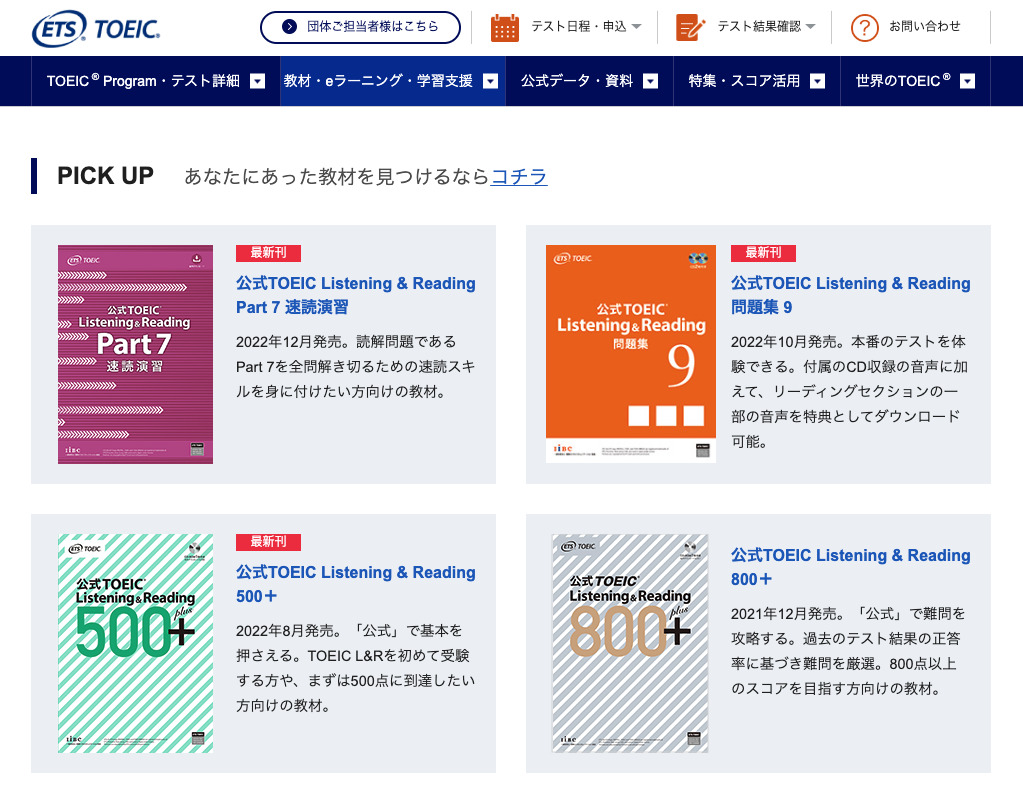The image size is (1023, 804).
Task: Click the PICK UP heading
Action: pyautogui.click(x=105, y=176)
